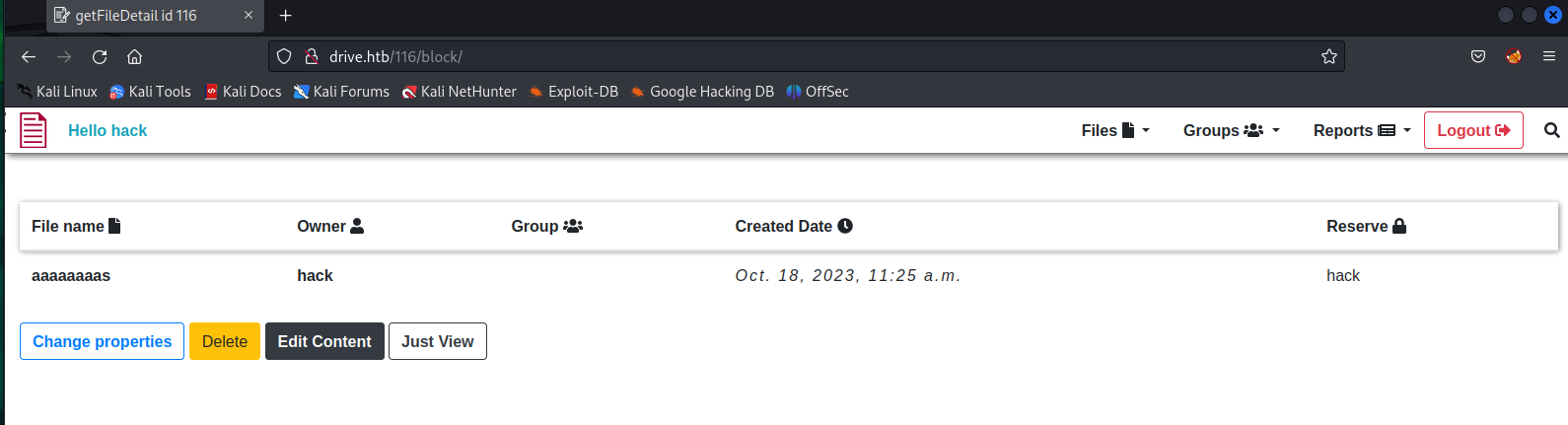Click the search magnifier icon in navbar
1568x425 pixels.
coord(1551,130)
